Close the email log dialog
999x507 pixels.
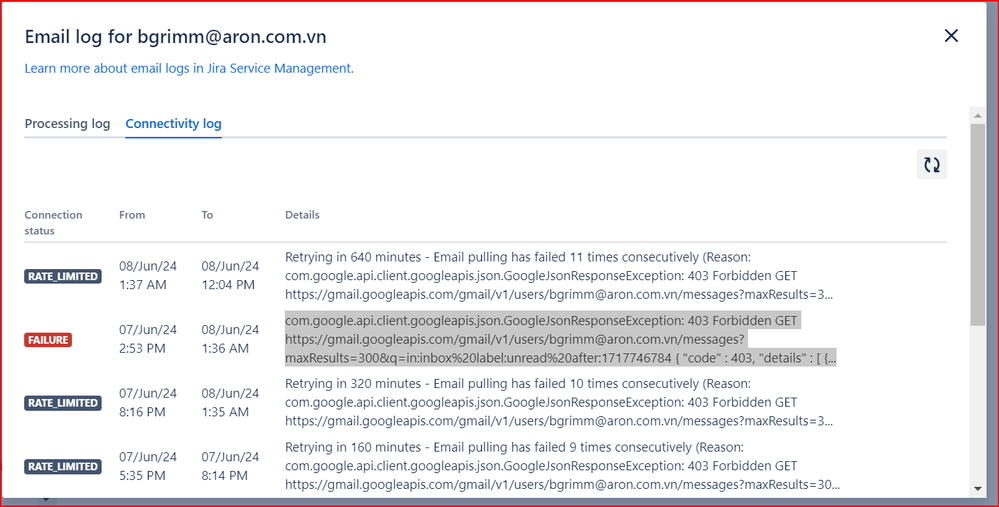[951, 36]
